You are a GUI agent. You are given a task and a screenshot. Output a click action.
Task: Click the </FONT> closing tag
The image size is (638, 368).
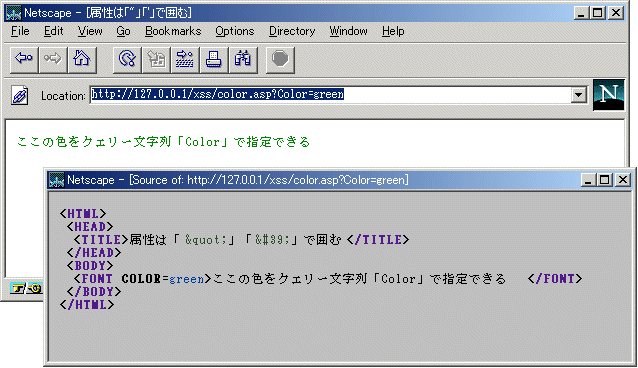555,279
